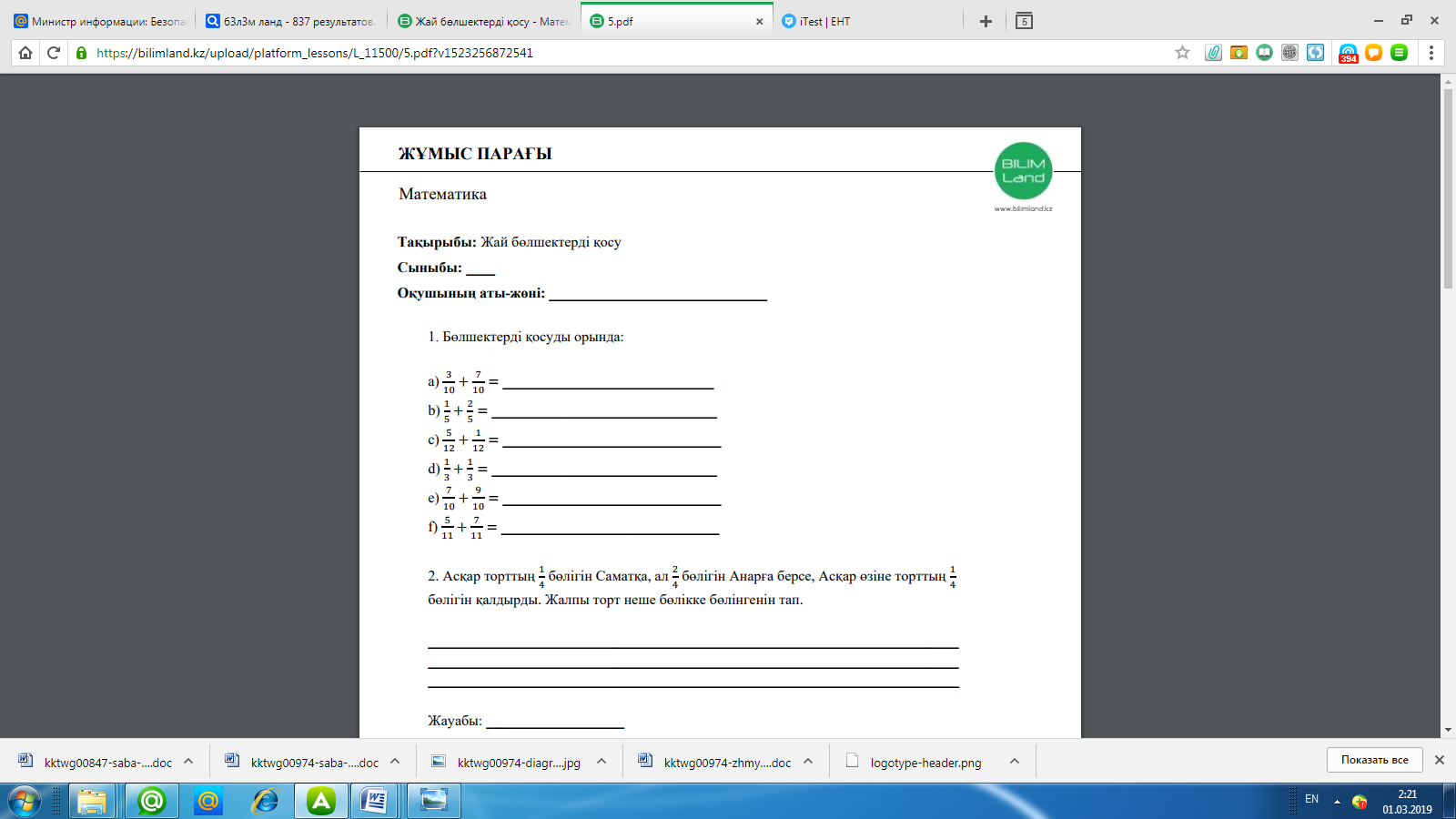The image size is (1456, 819).
Task: Click the 'Жауабы:' label
Action: [x=455, y=721]
